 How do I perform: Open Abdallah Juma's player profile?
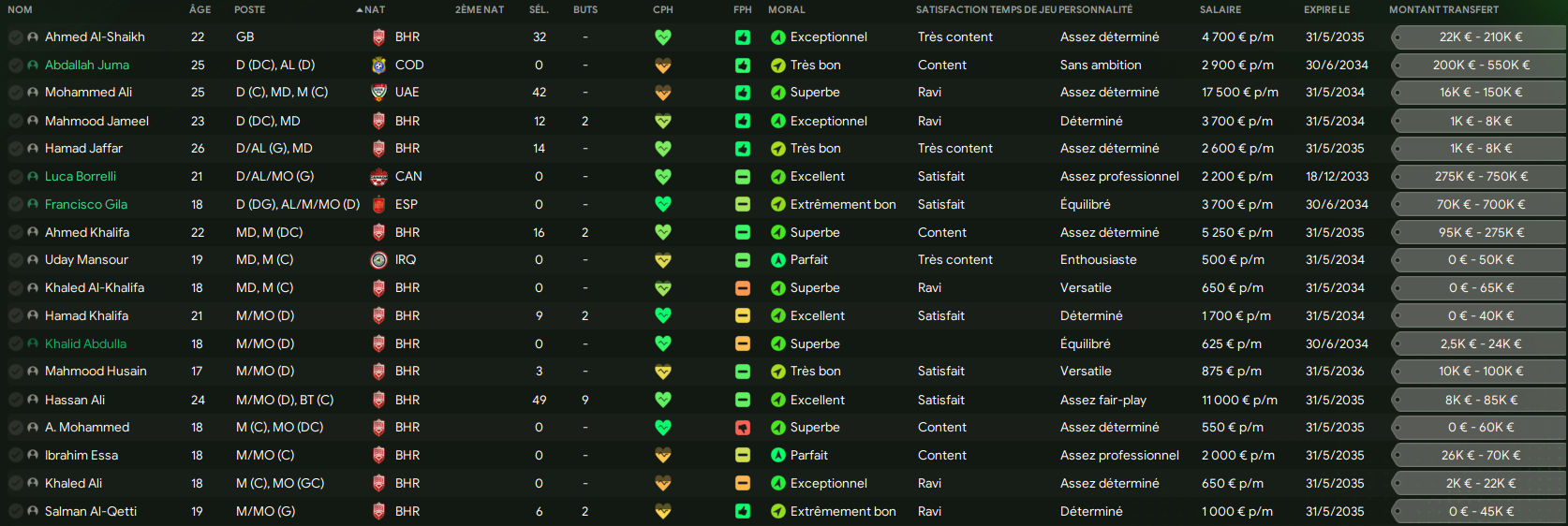click(x=87, y=66)
